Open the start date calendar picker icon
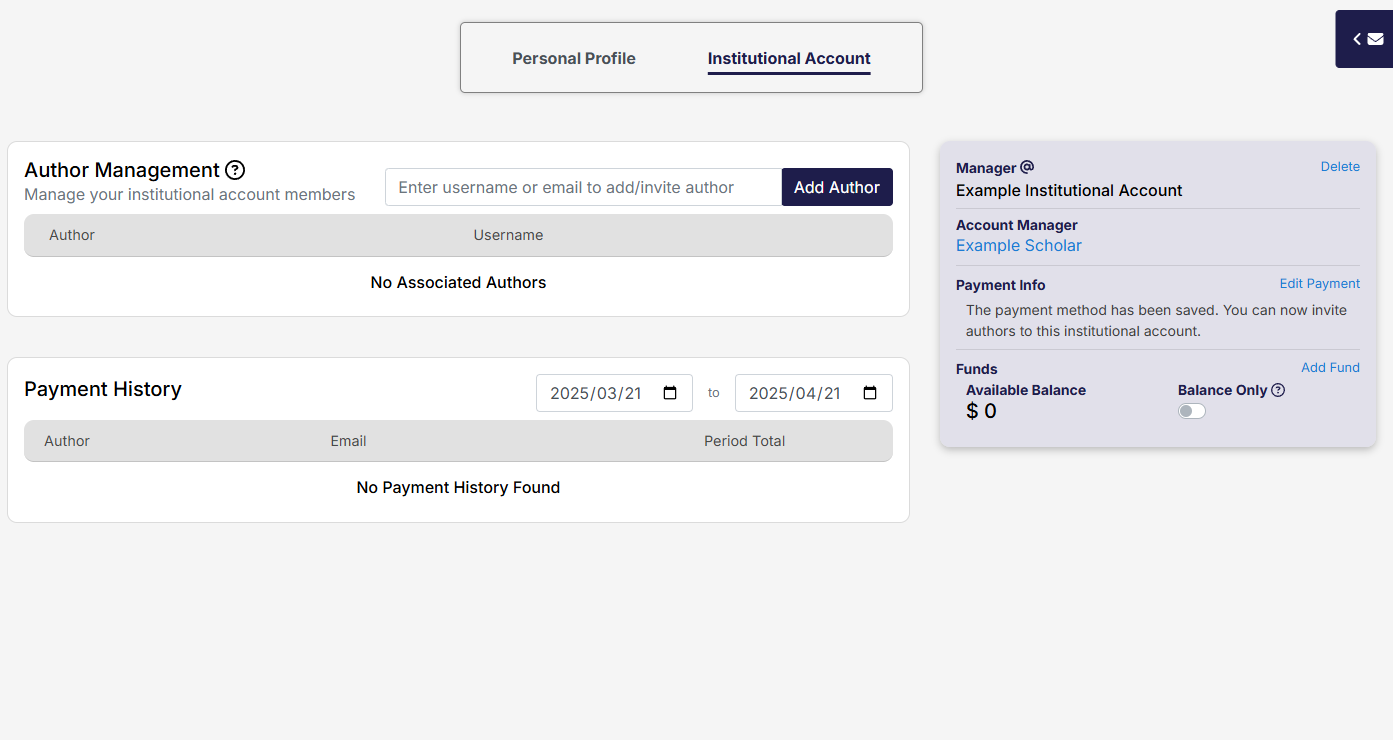 671,393
